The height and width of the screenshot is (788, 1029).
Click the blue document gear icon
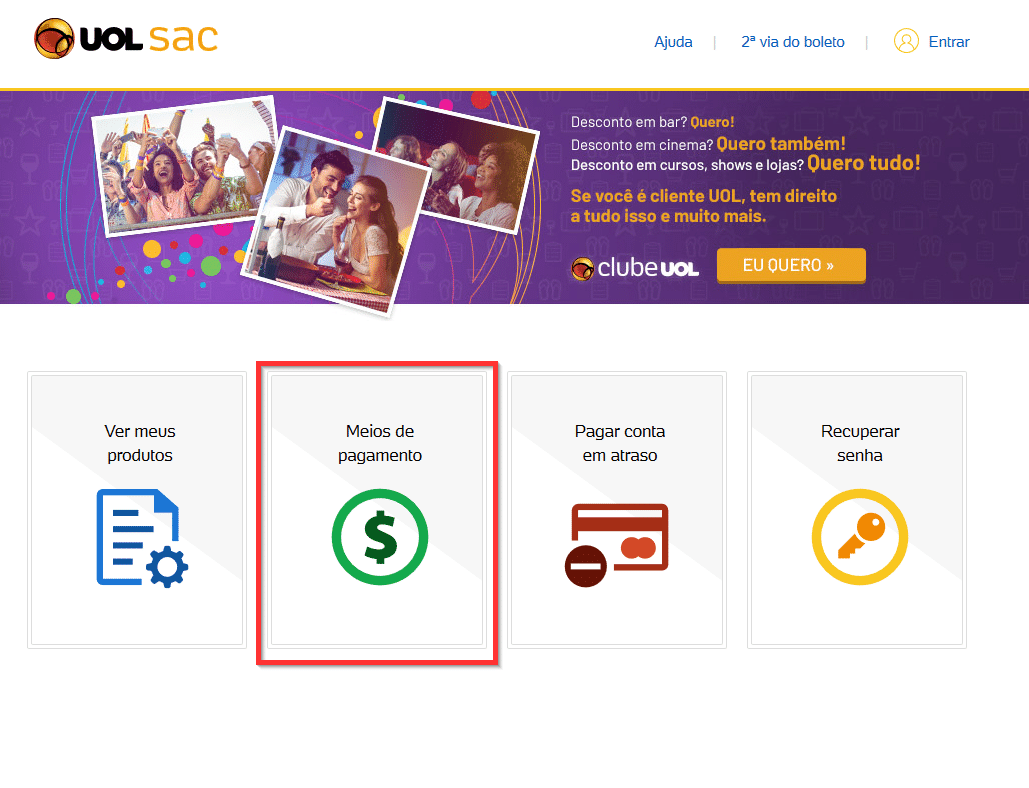pos(142,537)
